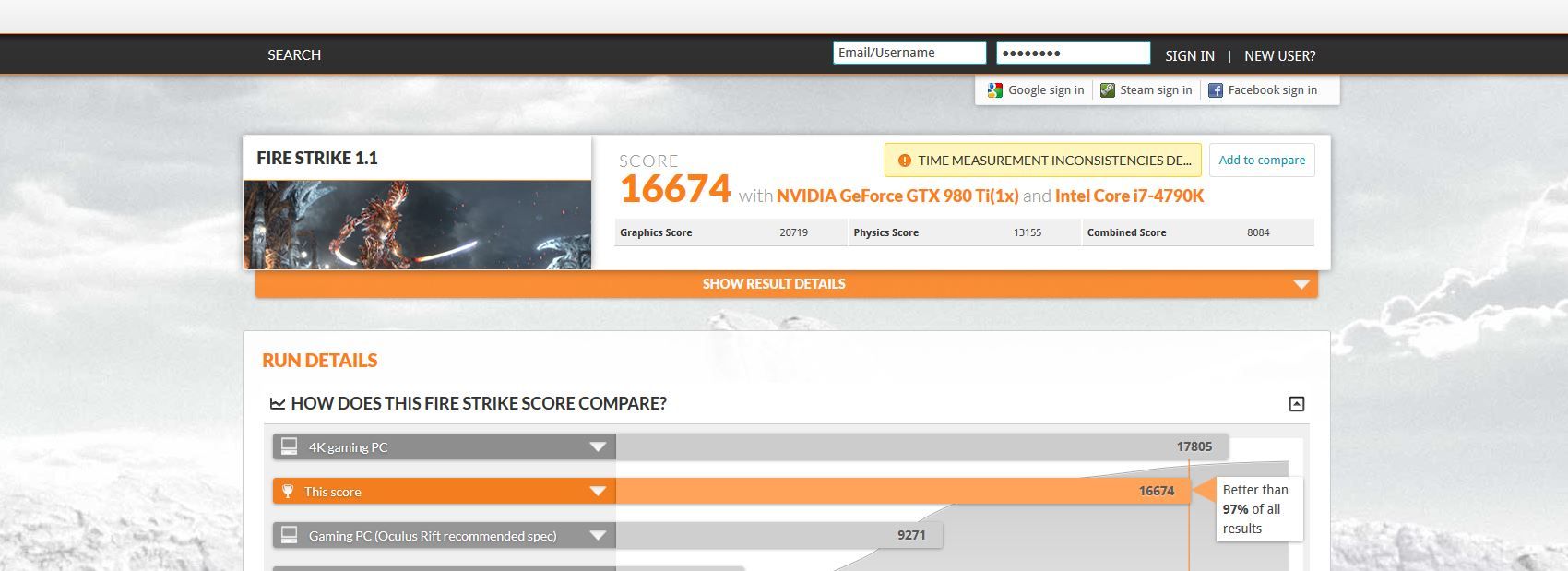Click the warning icon in the time measurement notice
1568x571 pixels.
pos(904,161)
